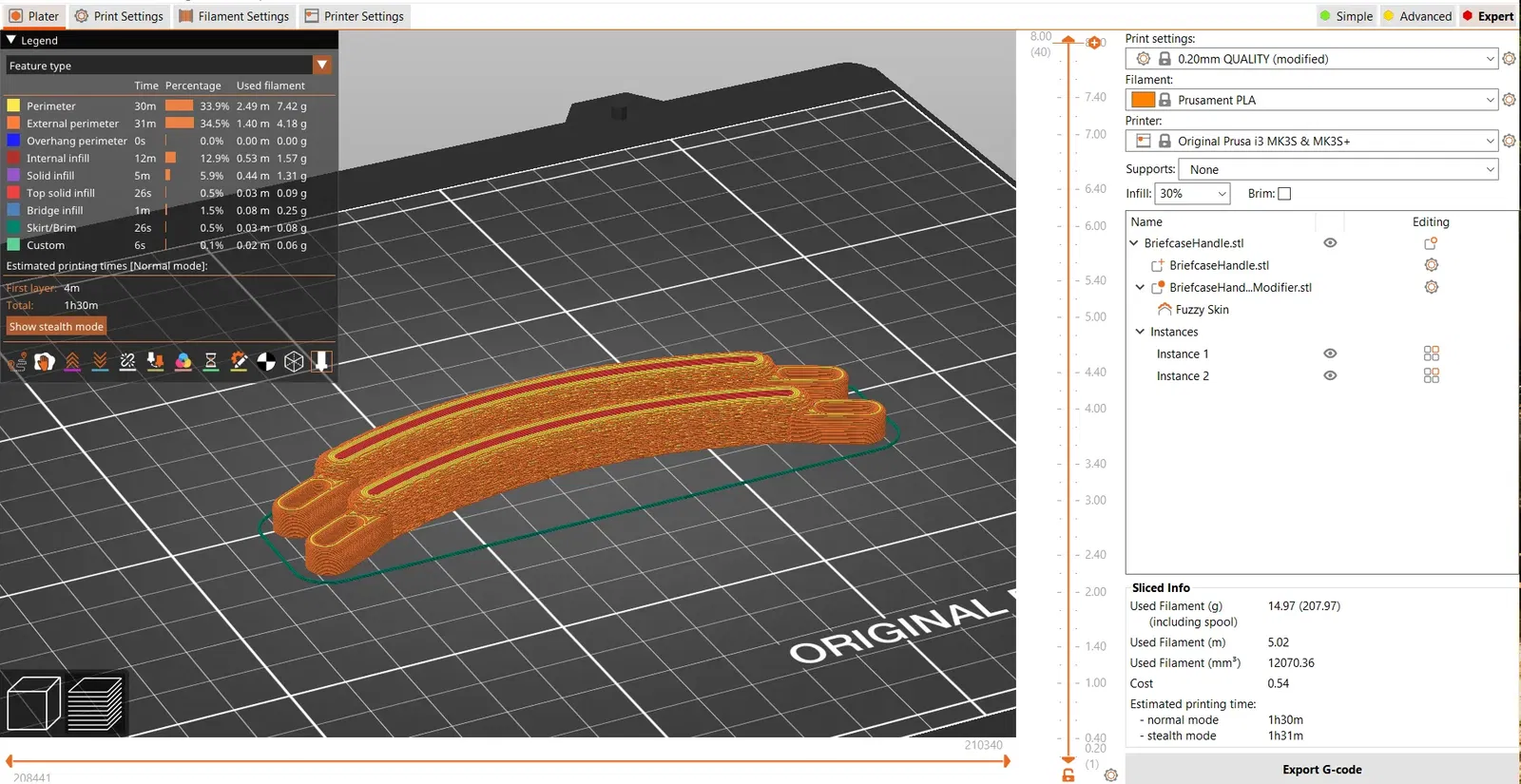Collapse BriefcaseHandle.stl object tree
The image size is (1521, 784).
pos(1134,243)
